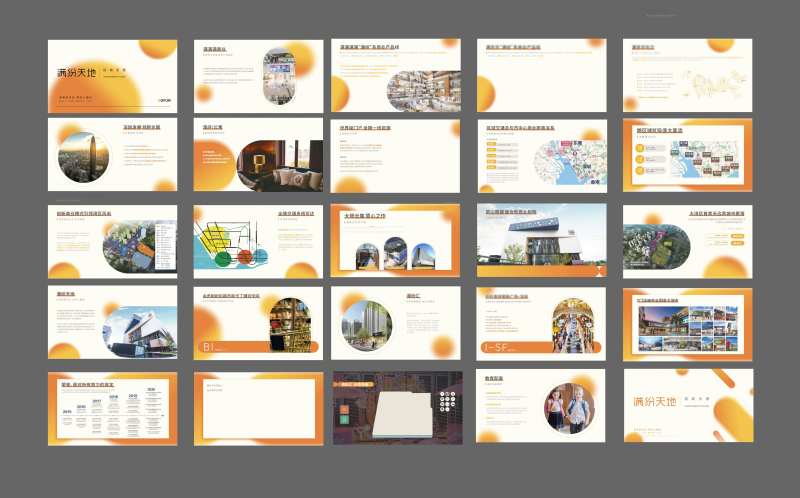This screenshot has height=498, width=800.
Task: Open the slide with the regional map and yellow labels
Action: point(541,156)
